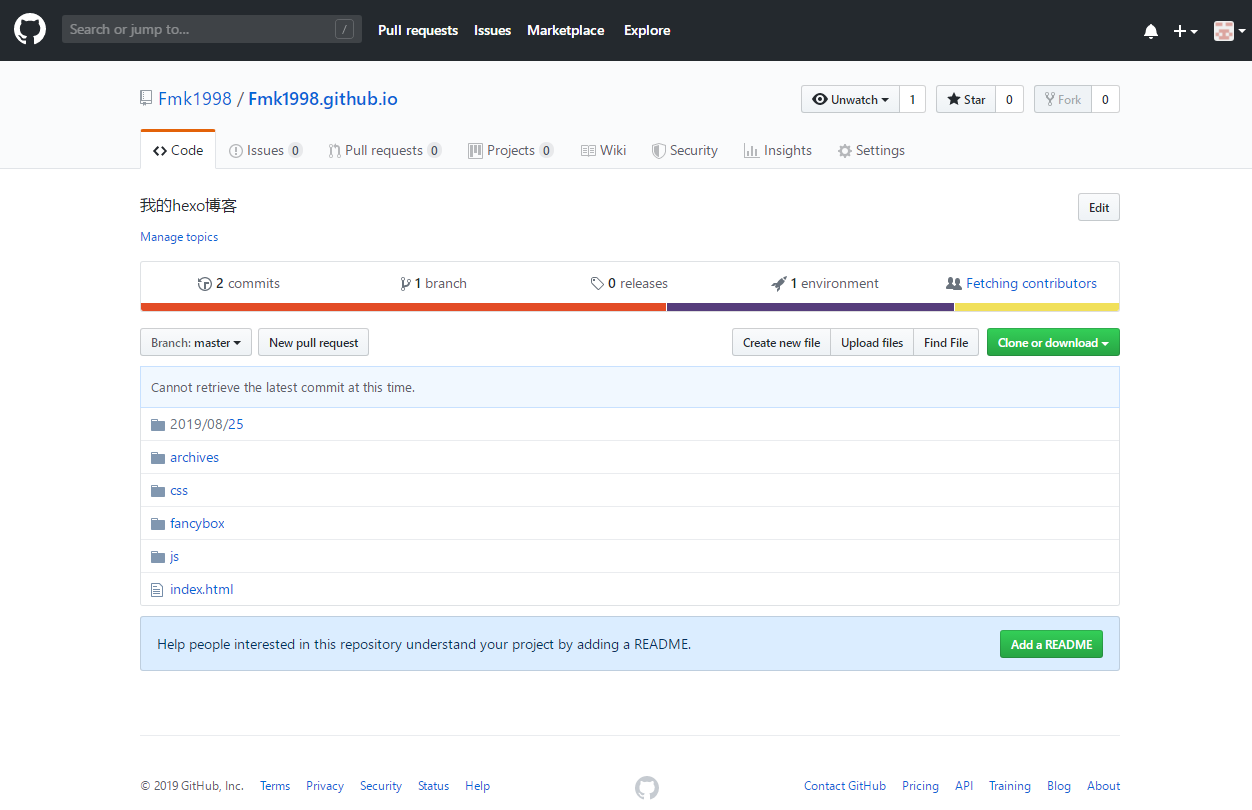
Task: Click the Fetching contributors link
Action: tap(1021, 283)
